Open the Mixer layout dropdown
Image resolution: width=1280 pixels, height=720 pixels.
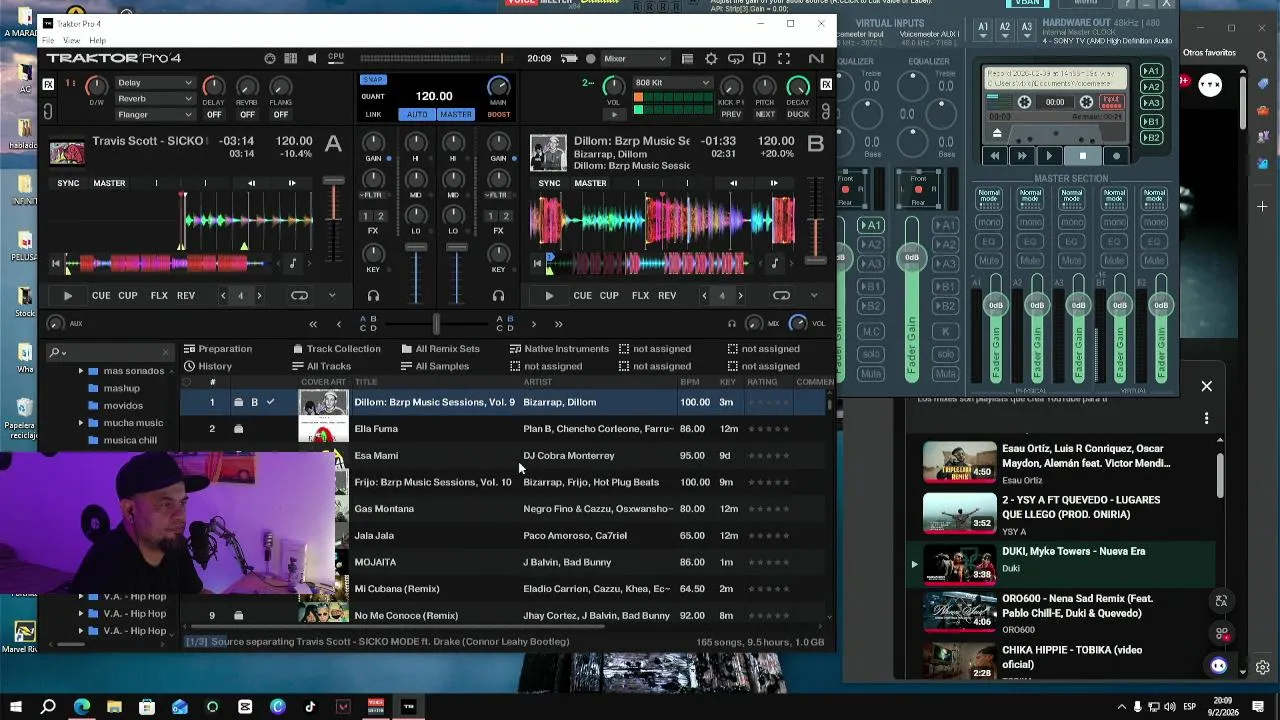[x=634, y=59]
